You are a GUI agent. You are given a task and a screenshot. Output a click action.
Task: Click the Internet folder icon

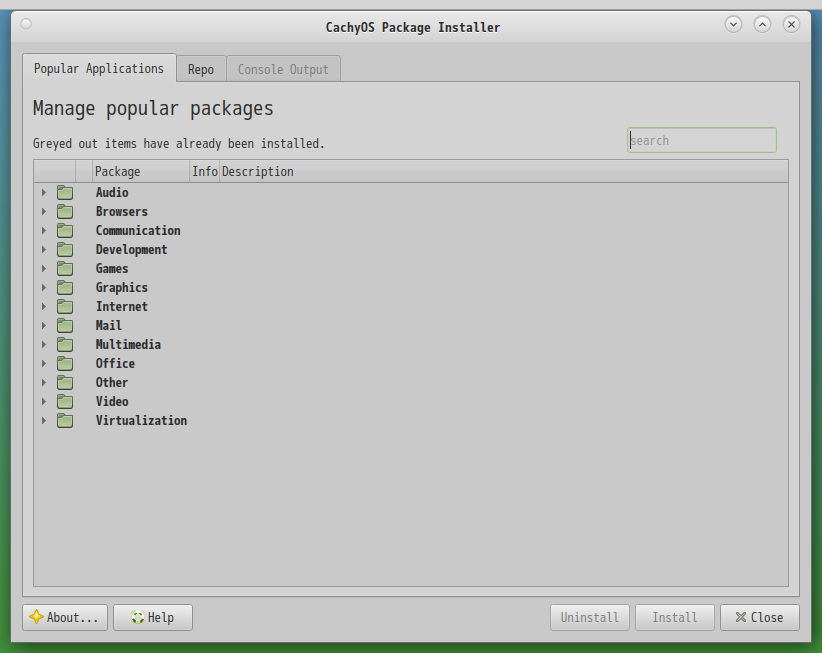click(x=65, y=307)
